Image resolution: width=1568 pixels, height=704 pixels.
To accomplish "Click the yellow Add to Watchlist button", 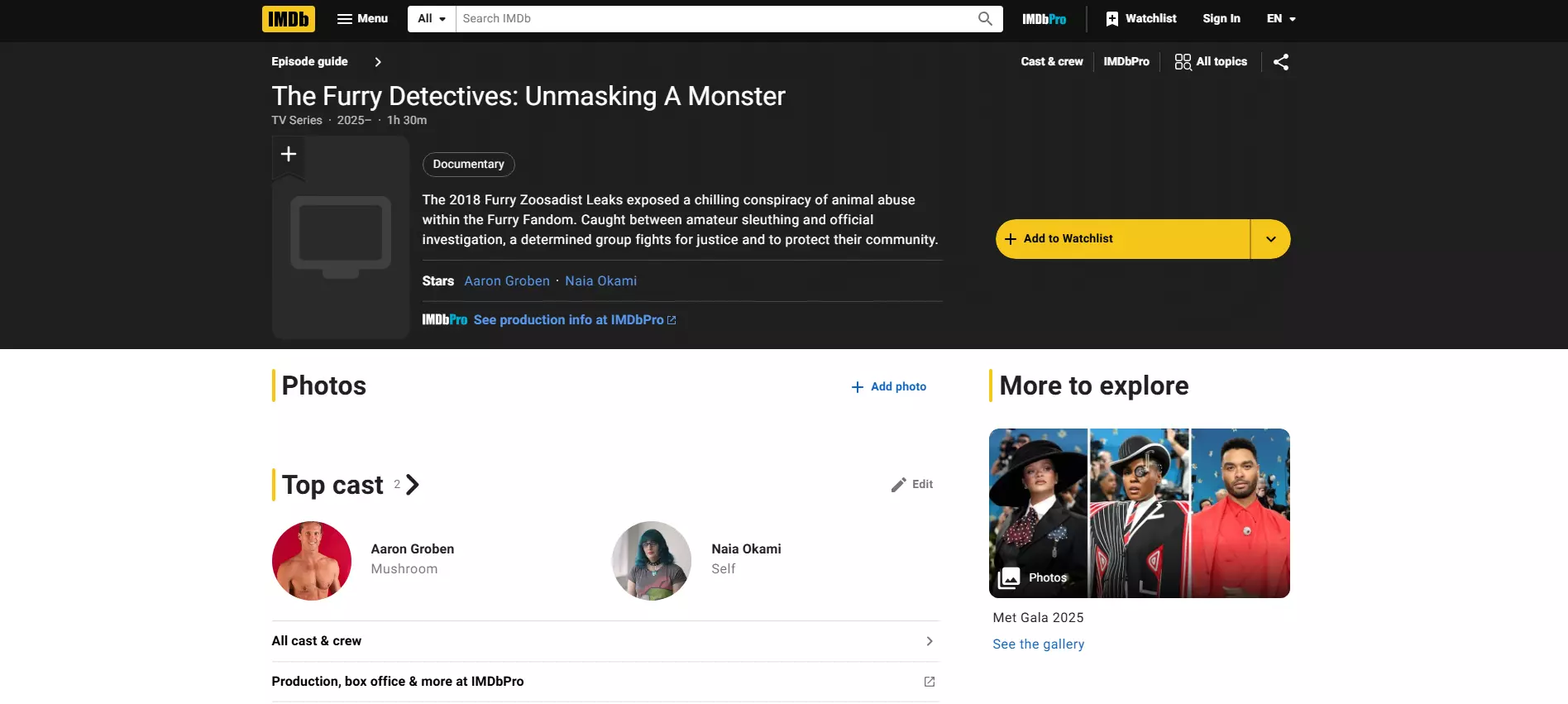I will coord(1123,239).
